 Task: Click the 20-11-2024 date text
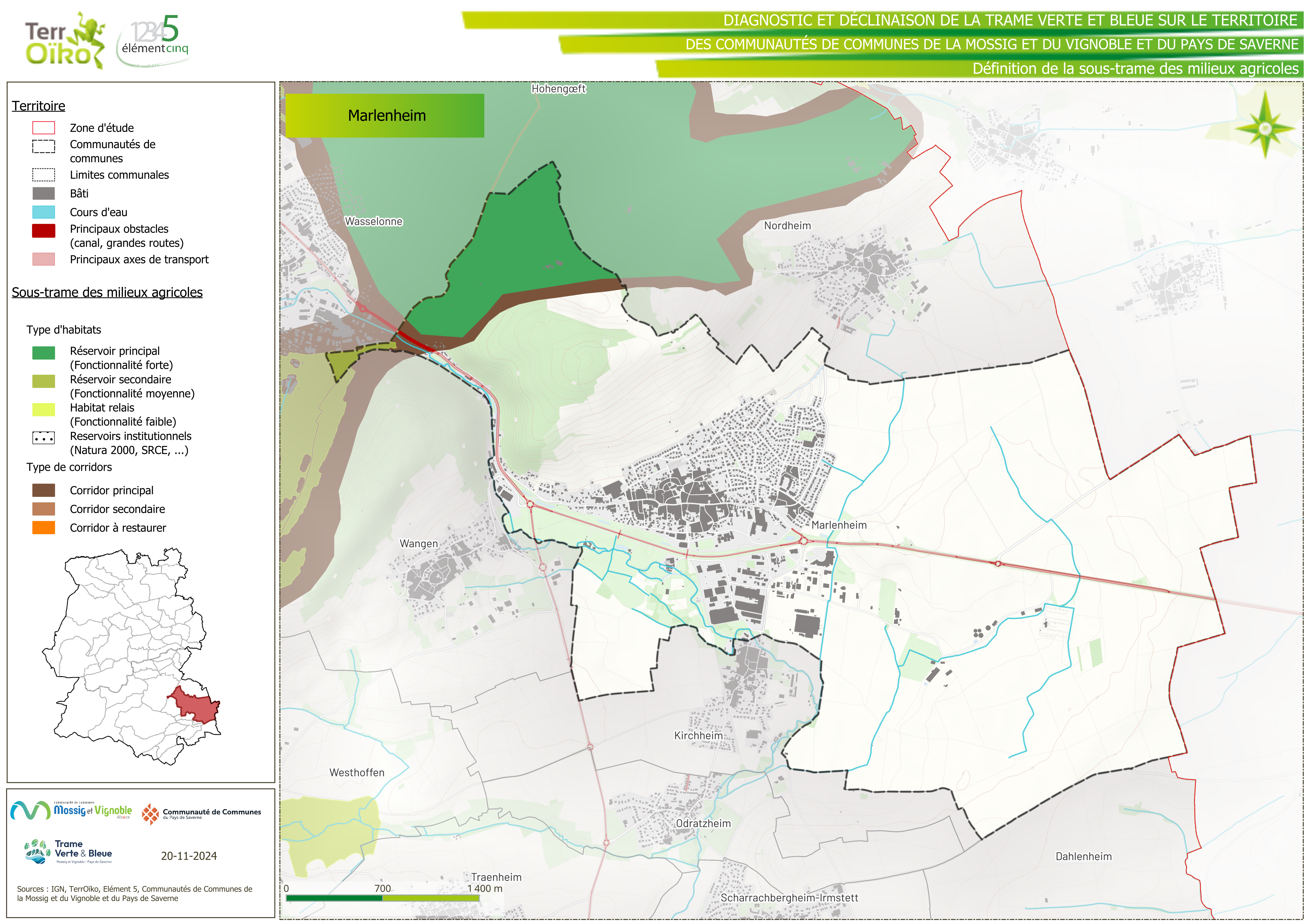click(x=188, y=856)
